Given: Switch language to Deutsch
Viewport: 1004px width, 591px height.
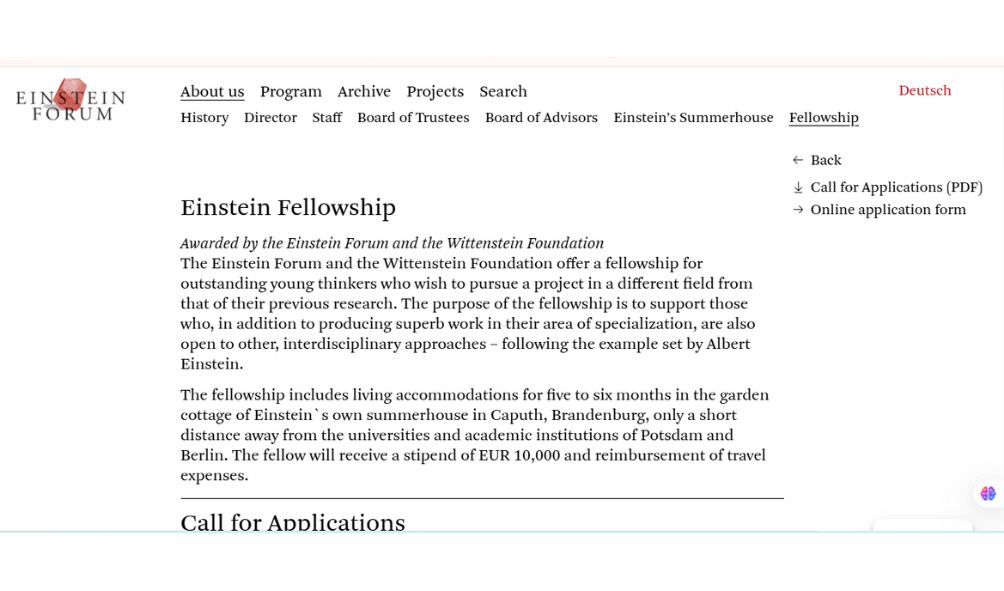Looking at the screenshot, I should tap(925, 91).
